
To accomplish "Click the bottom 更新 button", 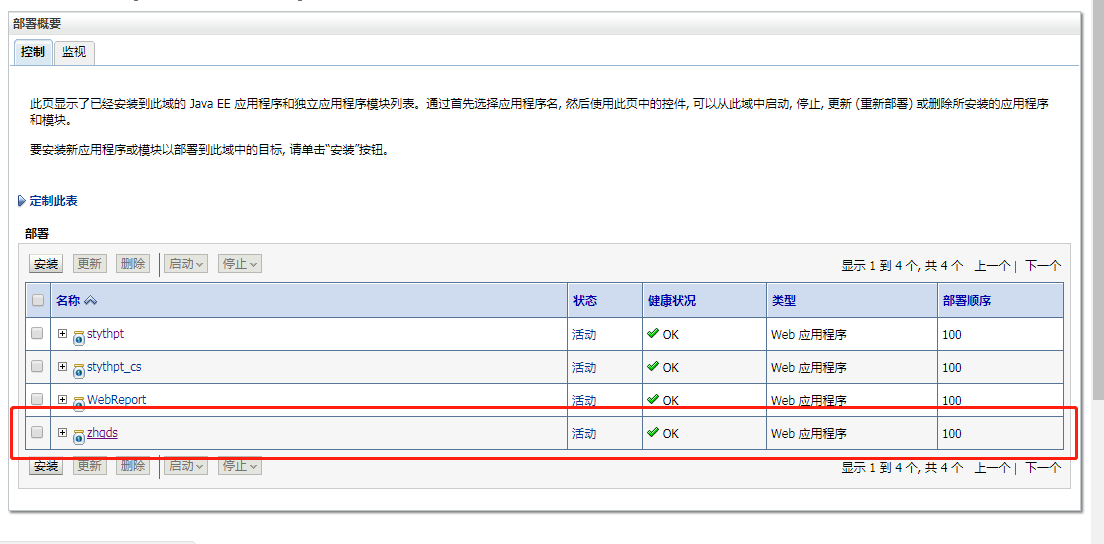I will click(89, 465).
